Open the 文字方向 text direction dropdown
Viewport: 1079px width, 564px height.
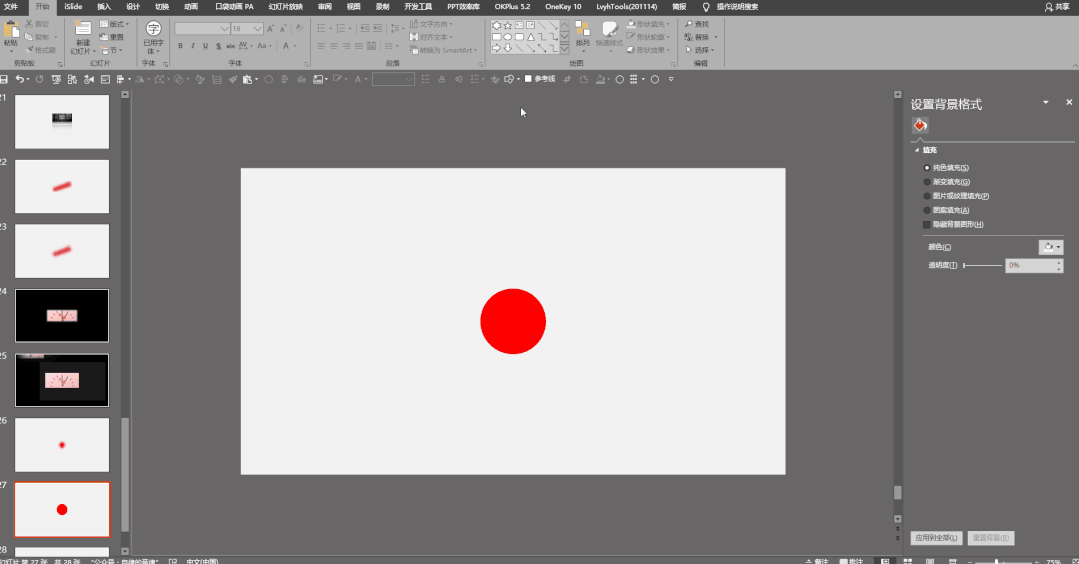tap(431, 24)
